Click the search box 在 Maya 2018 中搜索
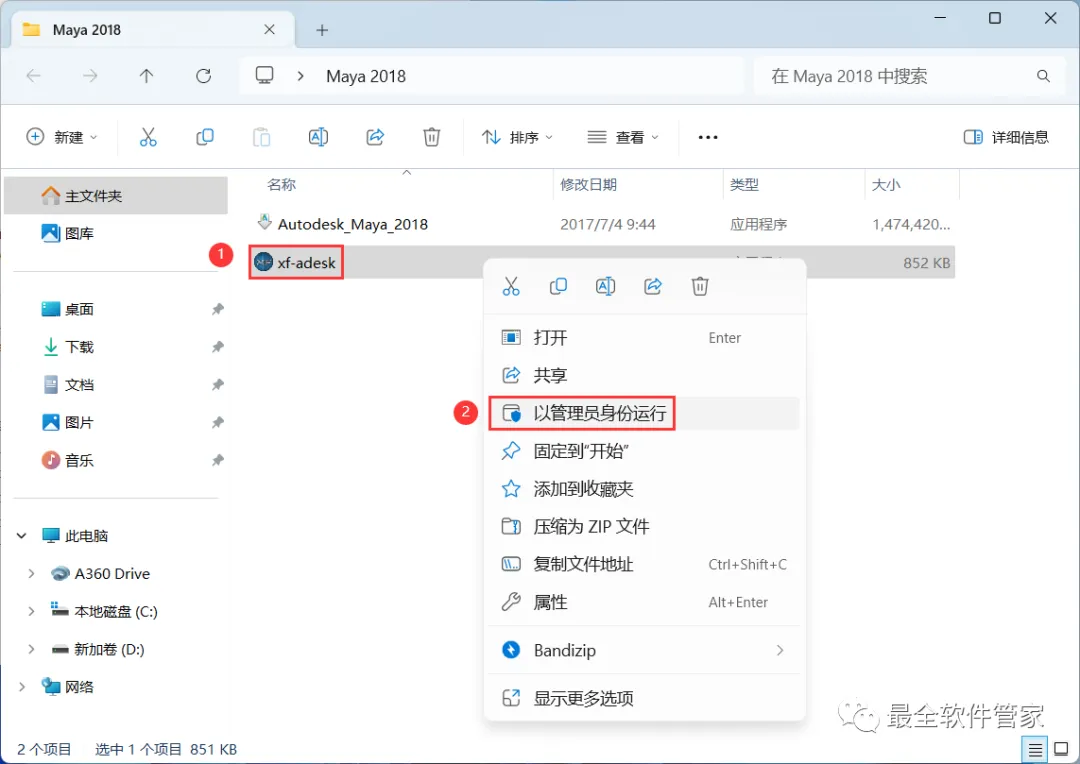 (911, 76)
